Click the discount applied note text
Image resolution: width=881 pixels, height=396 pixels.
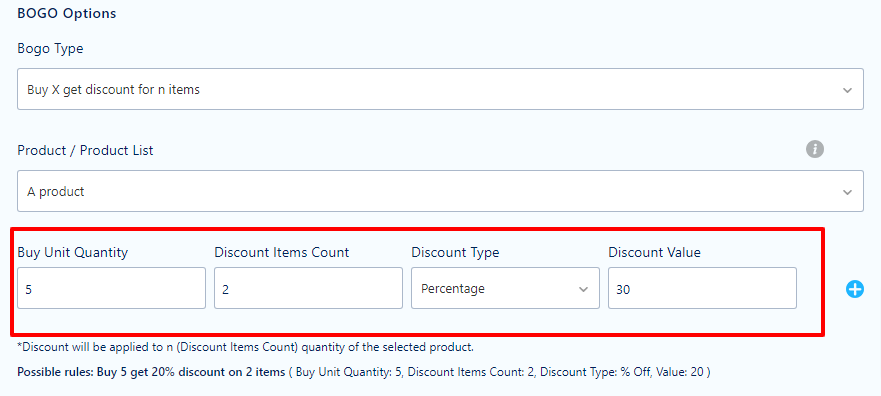(x=246, y=347)
